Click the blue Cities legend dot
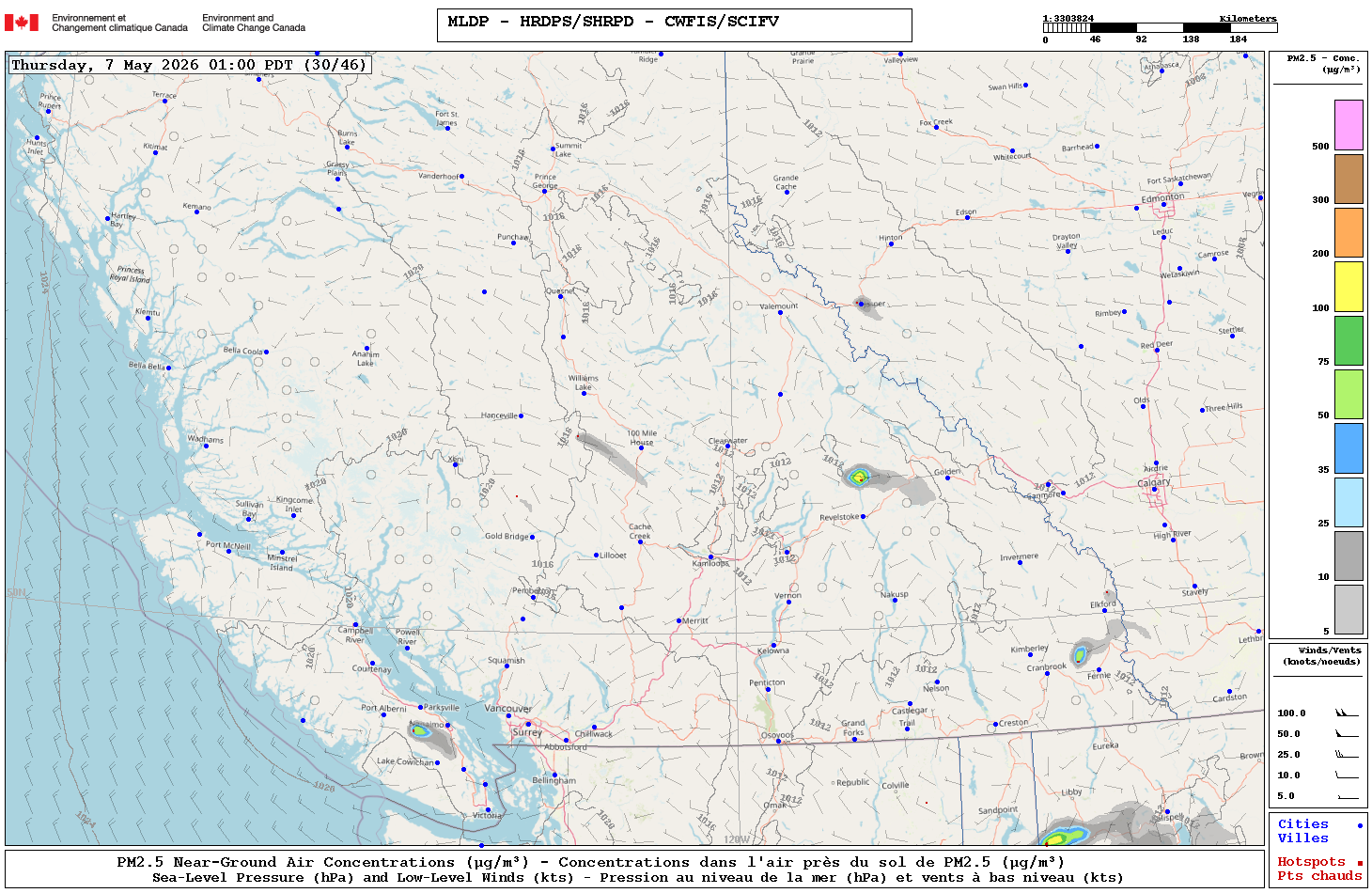This screenshot has width=1372, height=893. tap(1360, 825)
